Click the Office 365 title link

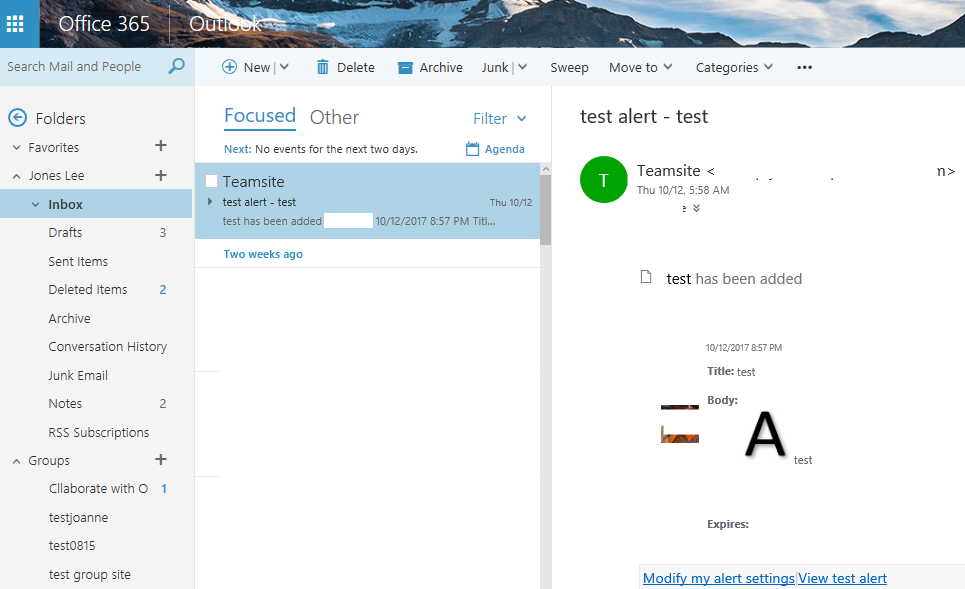click(x=104, y=24)
